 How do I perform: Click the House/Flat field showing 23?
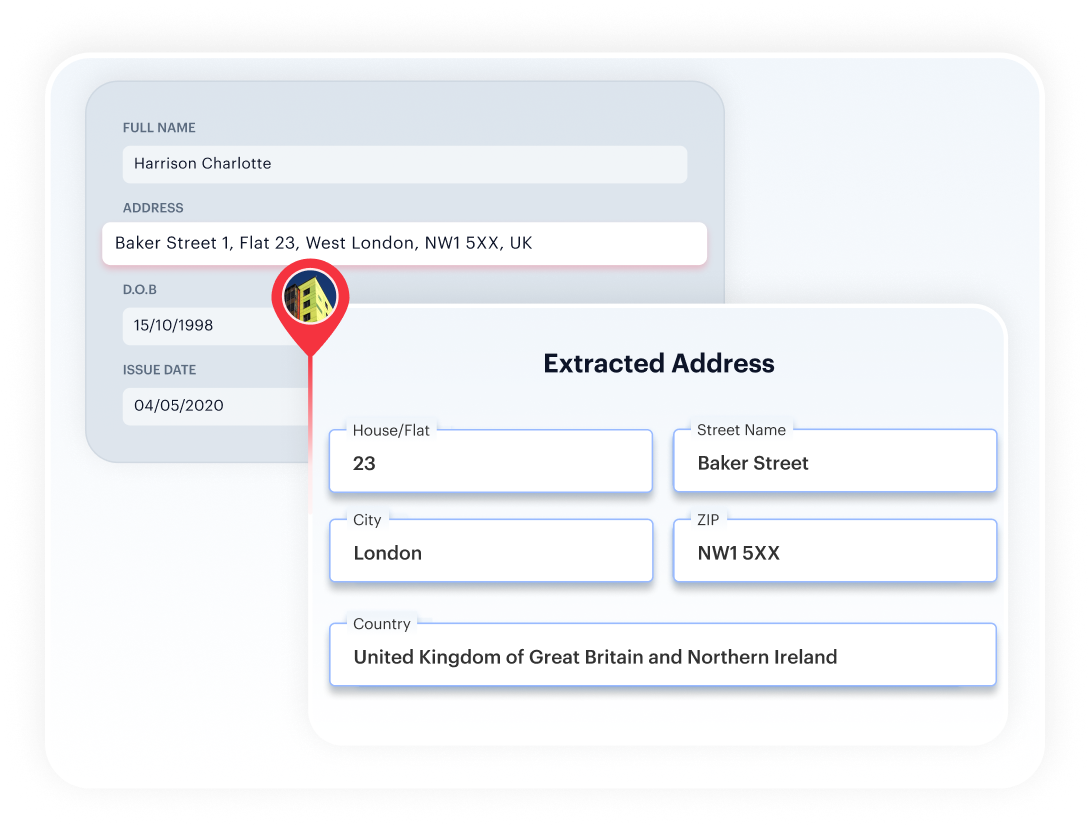tap(490, 462)
